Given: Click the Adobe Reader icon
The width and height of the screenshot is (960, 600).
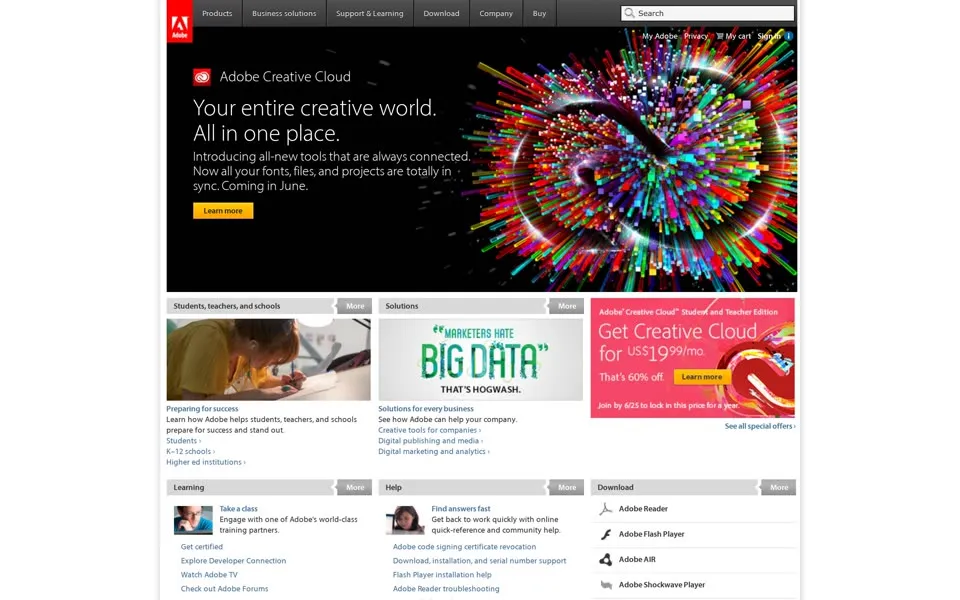Looking at the screenshot, I should click(x=606, y=509).
